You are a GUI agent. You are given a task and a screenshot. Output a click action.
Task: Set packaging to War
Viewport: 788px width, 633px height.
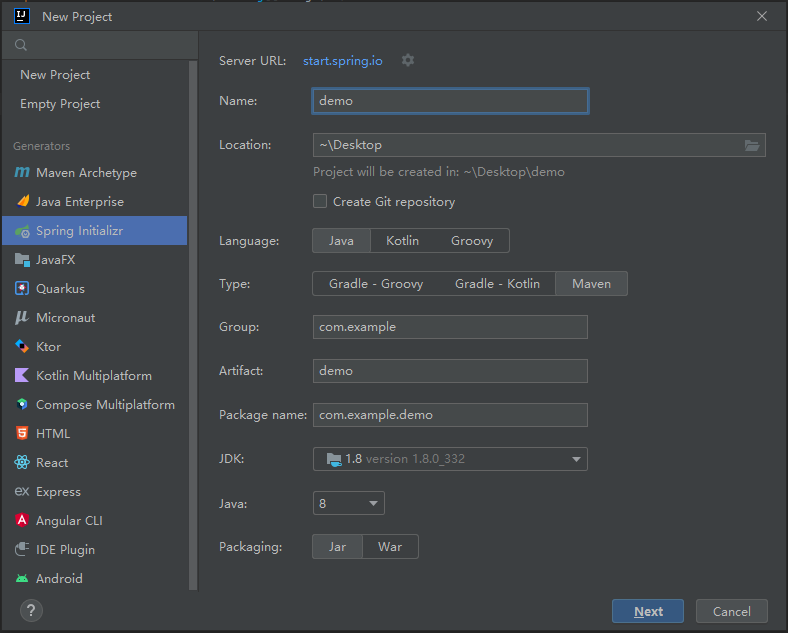click(390, 547)
